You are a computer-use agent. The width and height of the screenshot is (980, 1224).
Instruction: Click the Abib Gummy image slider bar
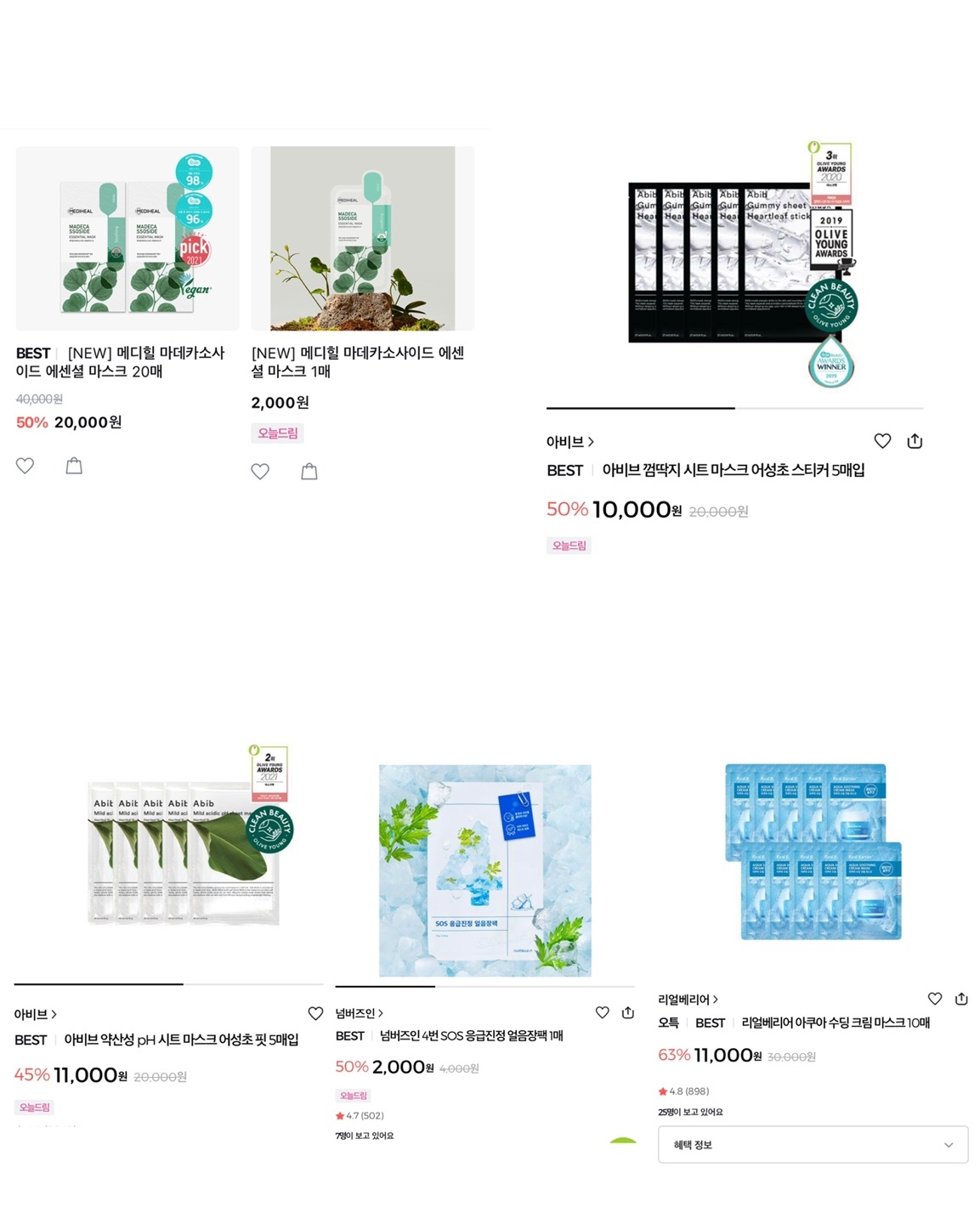point(734,408)
